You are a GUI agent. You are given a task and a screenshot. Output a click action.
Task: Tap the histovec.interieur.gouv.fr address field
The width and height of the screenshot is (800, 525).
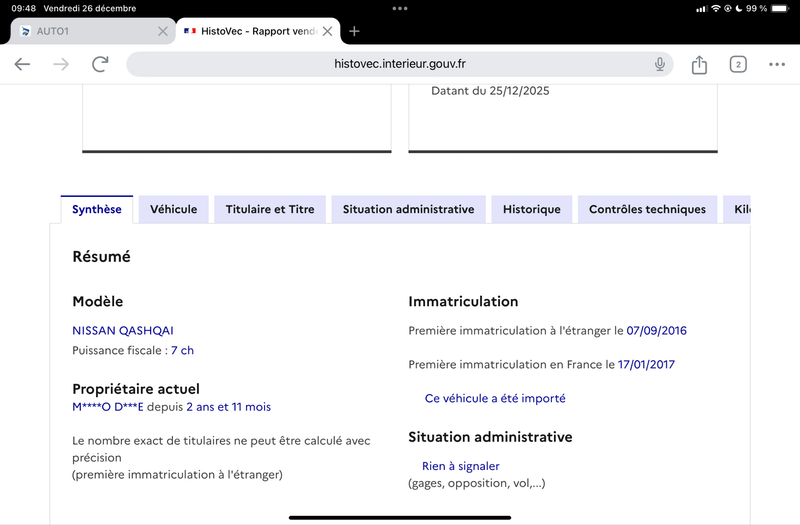399,64
